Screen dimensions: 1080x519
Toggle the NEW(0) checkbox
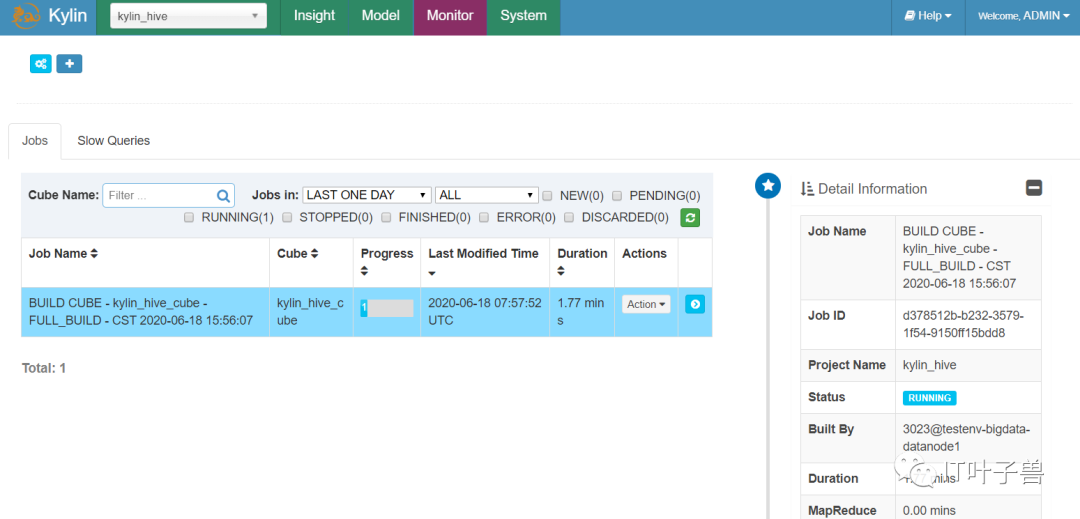click(548, 195)
